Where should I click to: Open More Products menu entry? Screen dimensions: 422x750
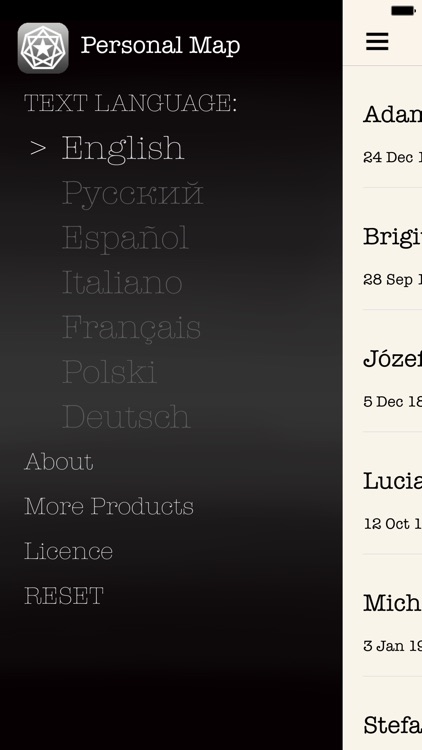(109, 506)
